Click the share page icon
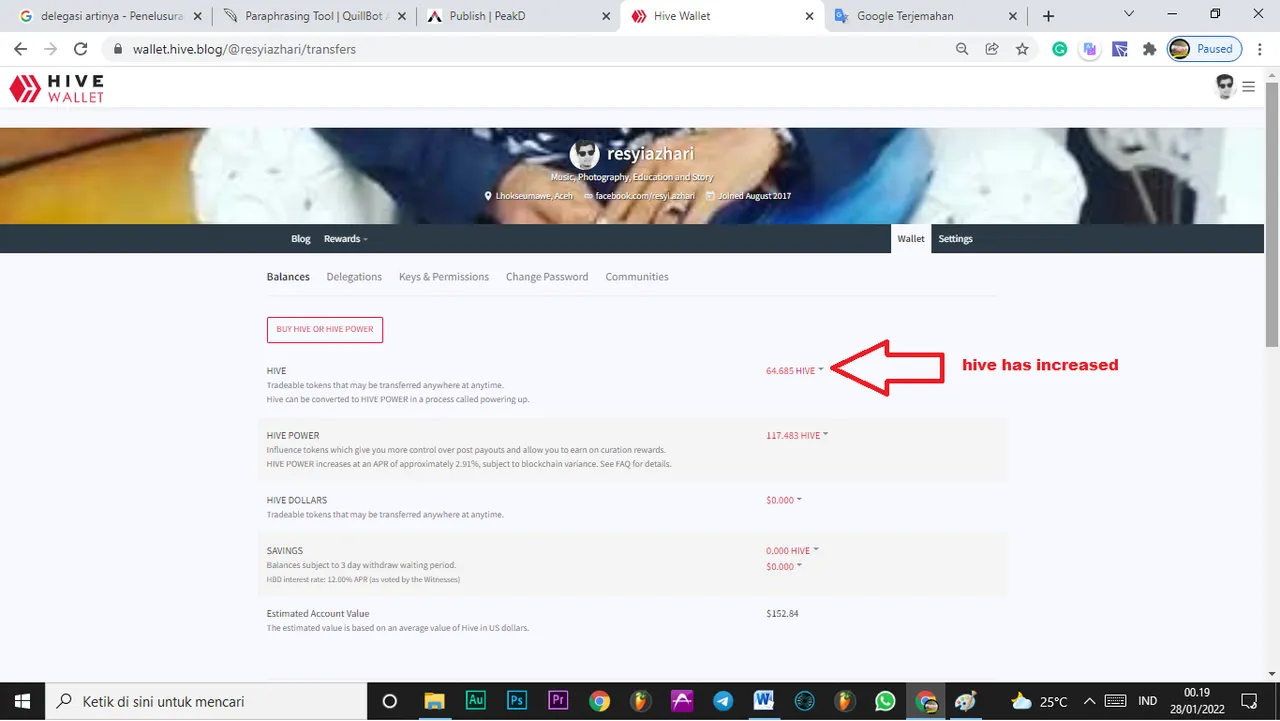This screenshot has width=1280, height=721. click(x=992, y=49)
